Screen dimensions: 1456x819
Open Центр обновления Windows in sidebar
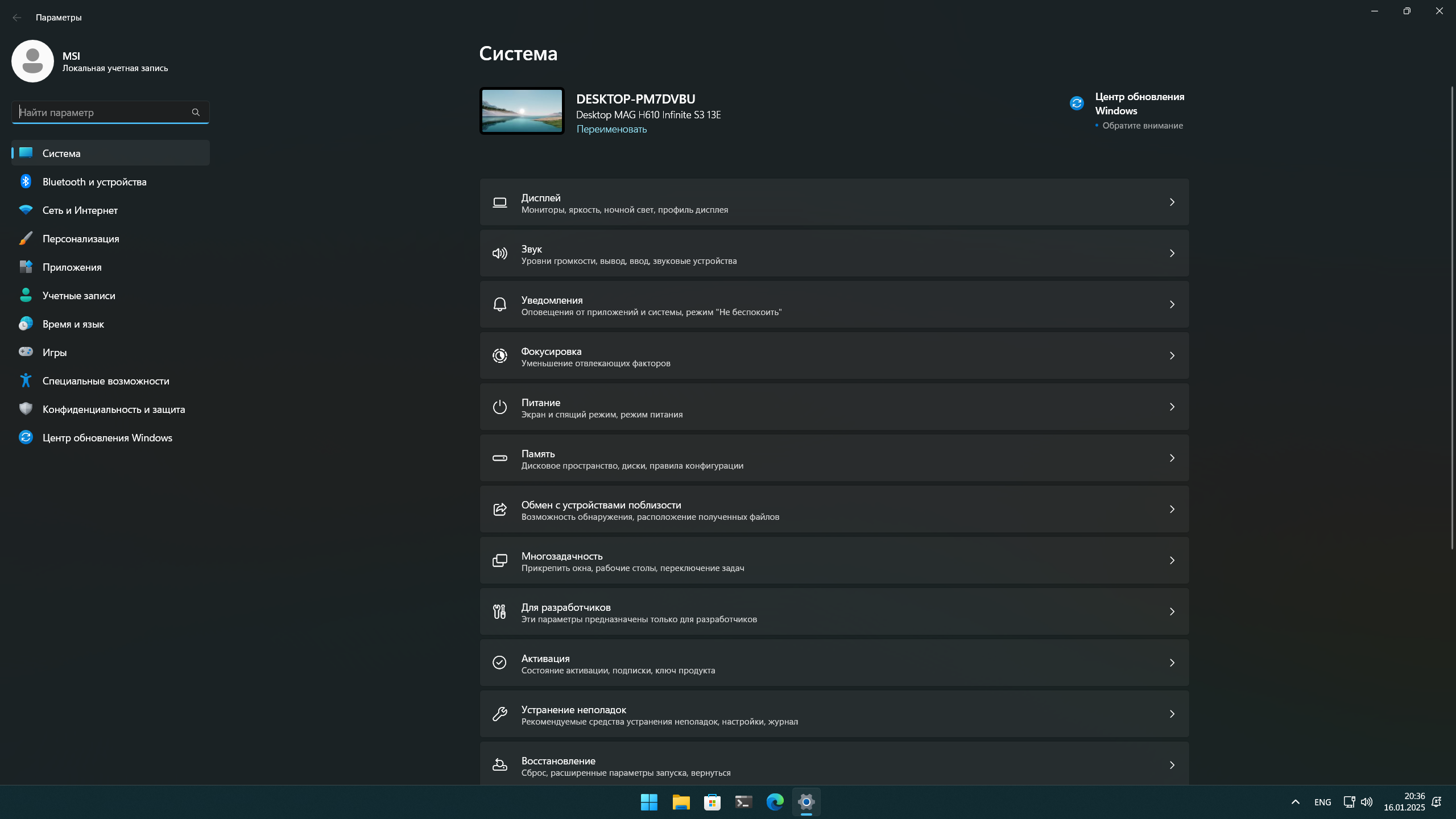(x=110, y=437)
